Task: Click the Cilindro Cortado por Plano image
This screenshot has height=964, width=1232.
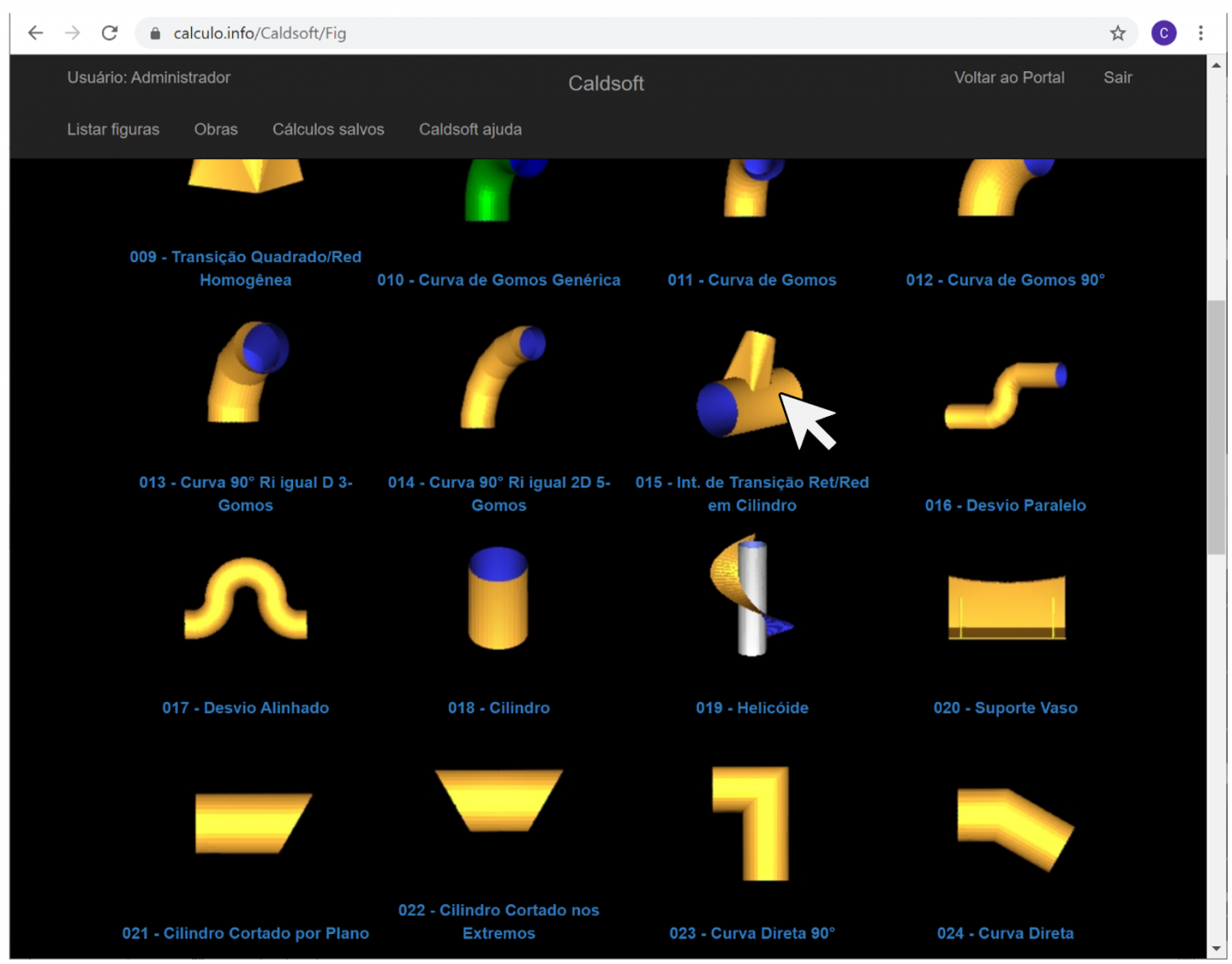Action: (x=252, y=822)
